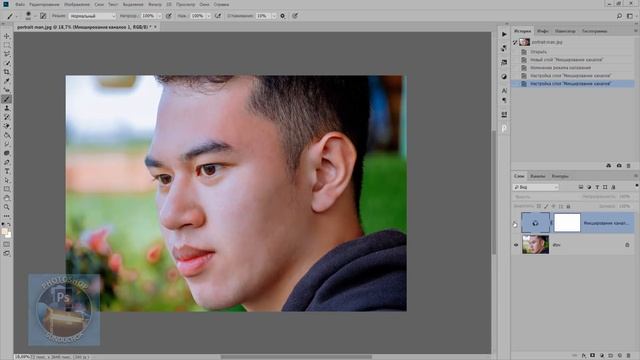The height and width of the screenshot is (360, 640).
Task: Delete layer using the Layers panel trash icon
Action: coord(629,356)
